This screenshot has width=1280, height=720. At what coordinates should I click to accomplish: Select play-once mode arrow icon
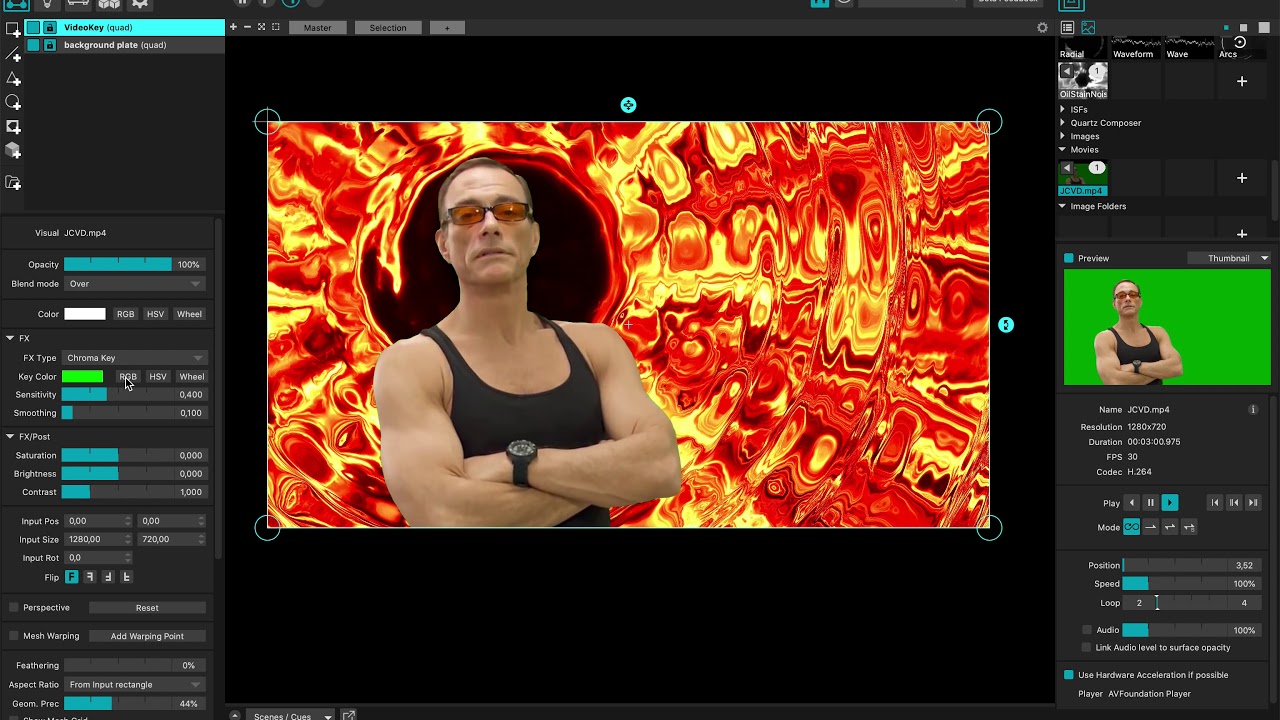(1151, 527)
